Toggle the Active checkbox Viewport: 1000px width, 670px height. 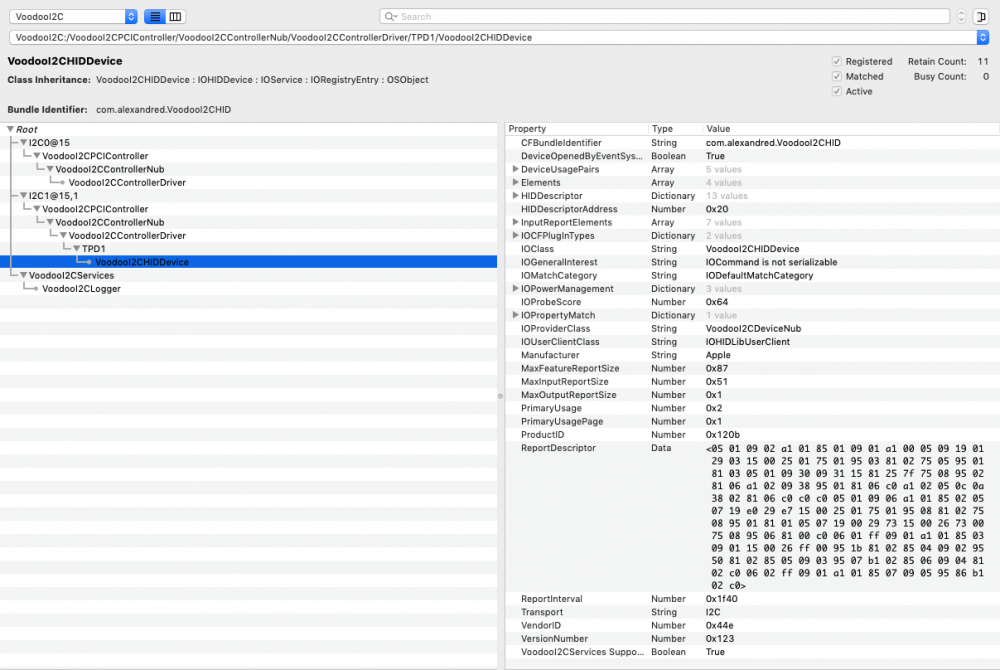pos(837,91)
